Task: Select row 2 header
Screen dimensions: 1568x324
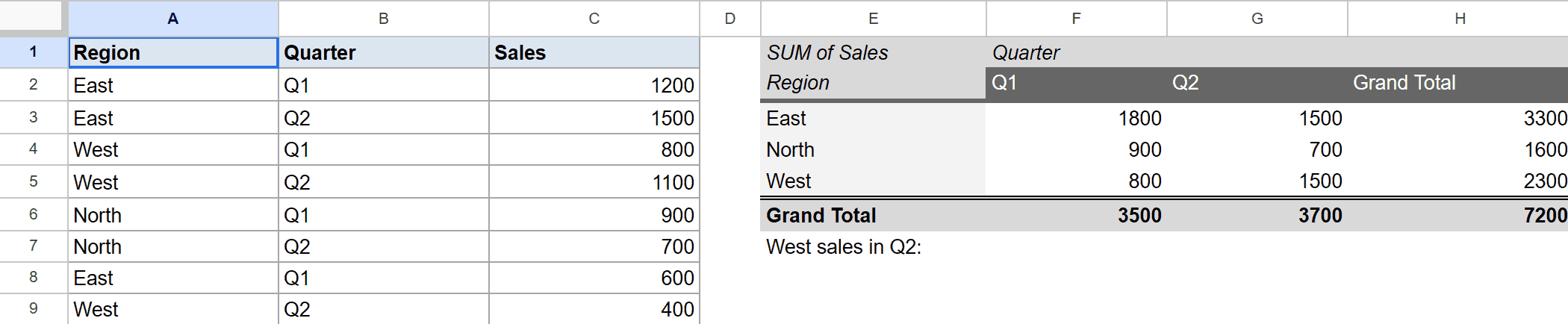Action: tap(34, 84)
